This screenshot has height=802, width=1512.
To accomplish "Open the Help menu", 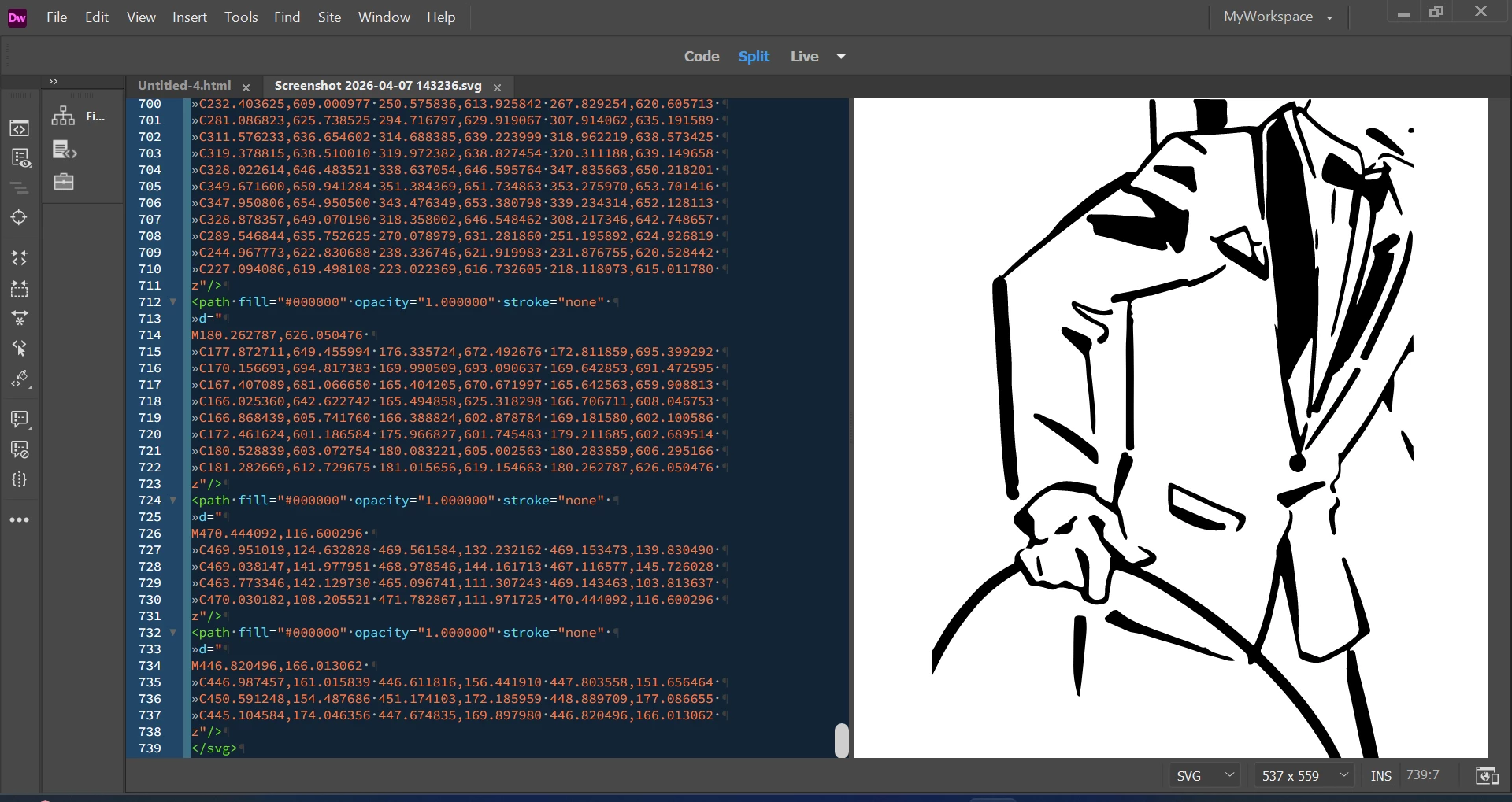I will pyautogui.click(x=441, y=17).
